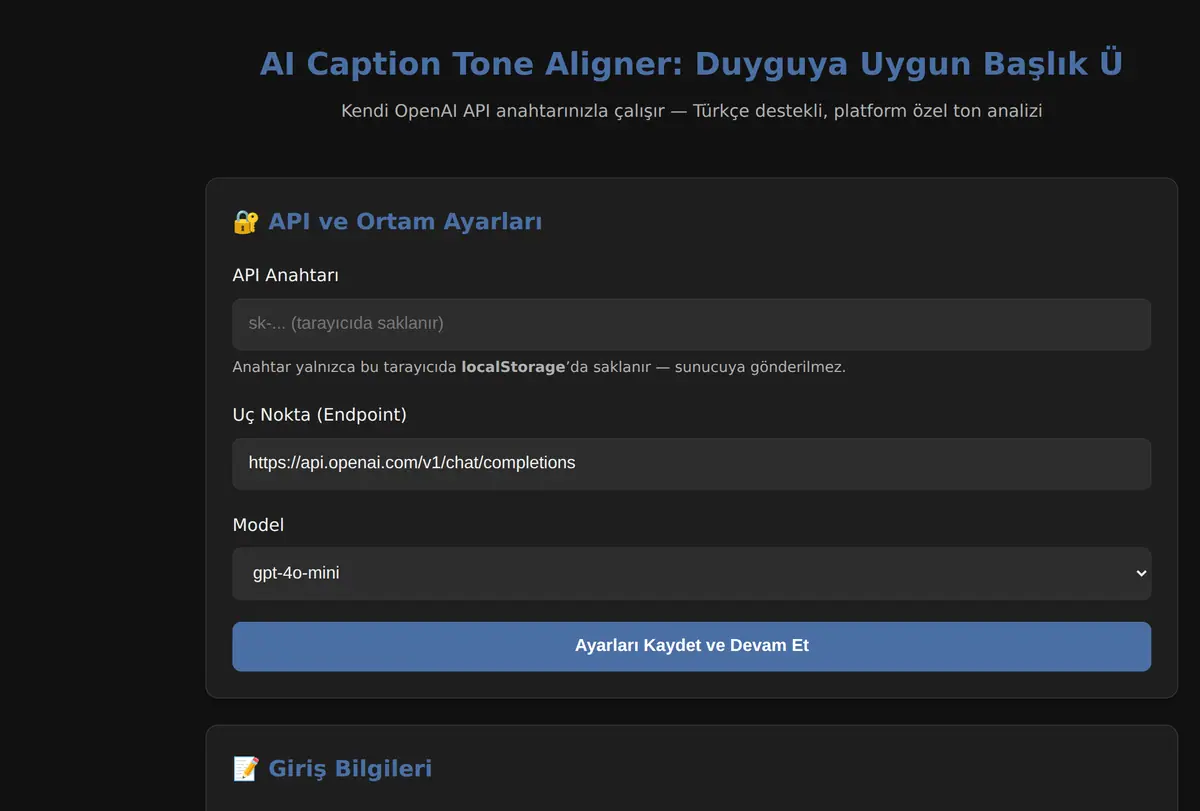Click the page title AI Caption Tone Aligner

click(x=691, y=64)
